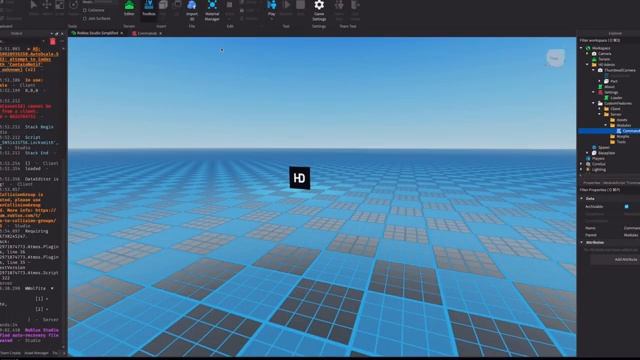Screen dimensions: 640x360
Task: Close Roblox Studio Simplified tab
Action: click(122, 33)
